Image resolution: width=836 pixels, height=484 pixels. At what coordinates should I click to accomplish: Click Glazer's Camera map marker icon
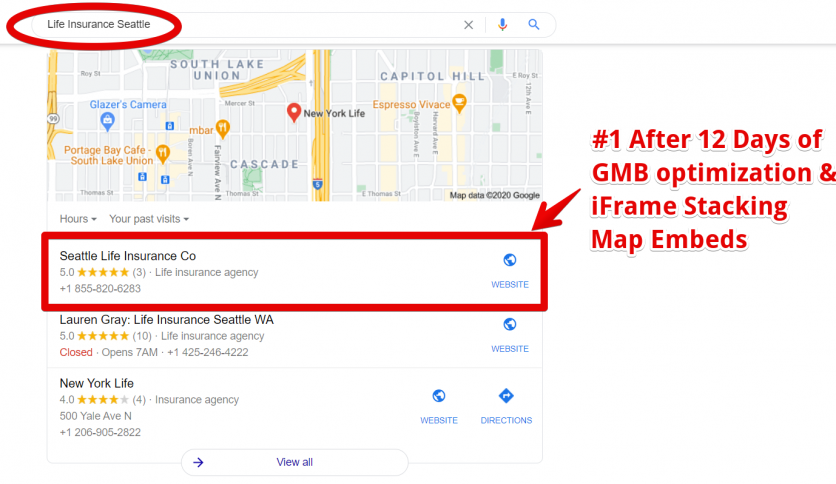coord(108,122)
